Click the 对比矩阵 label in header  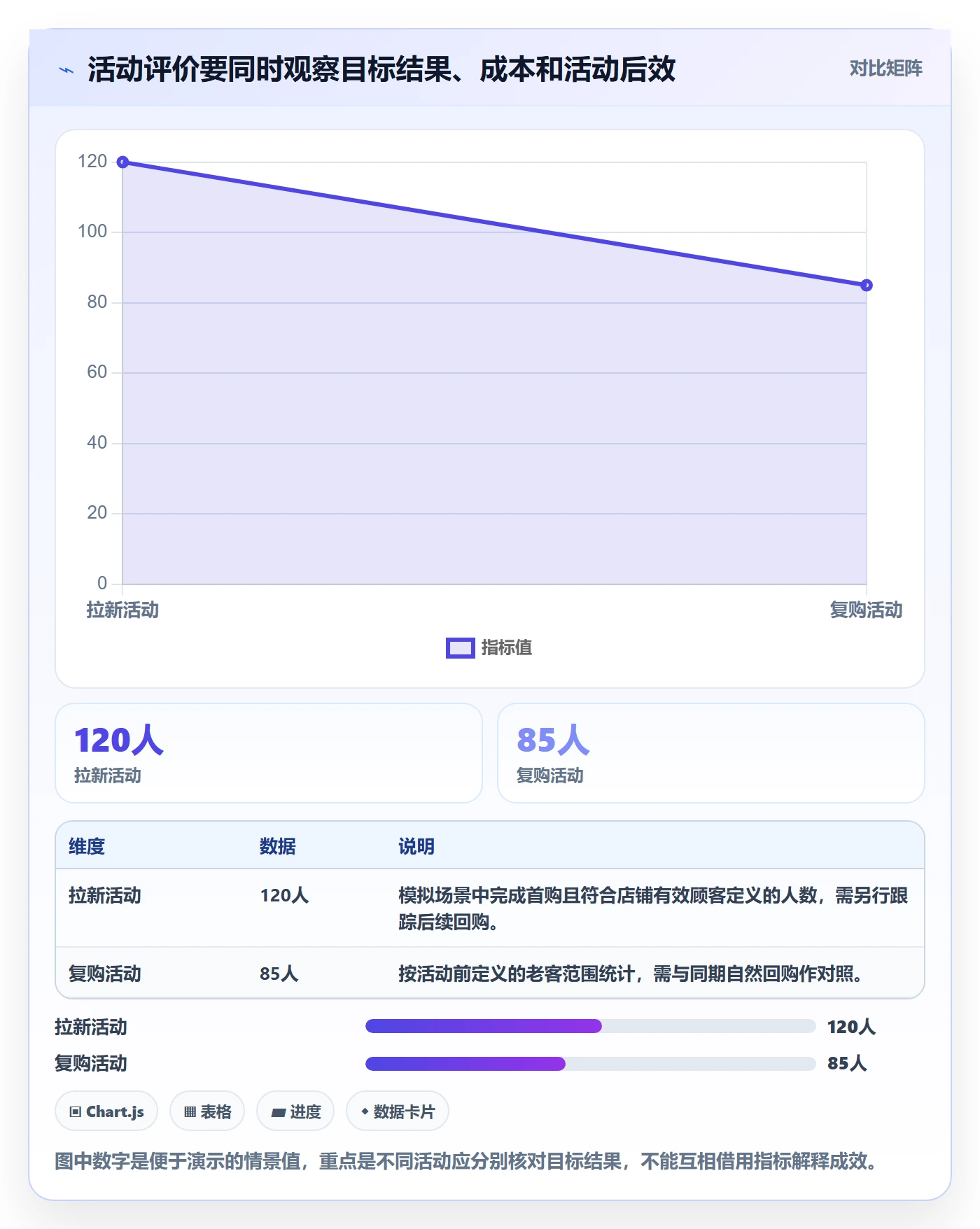885,69
